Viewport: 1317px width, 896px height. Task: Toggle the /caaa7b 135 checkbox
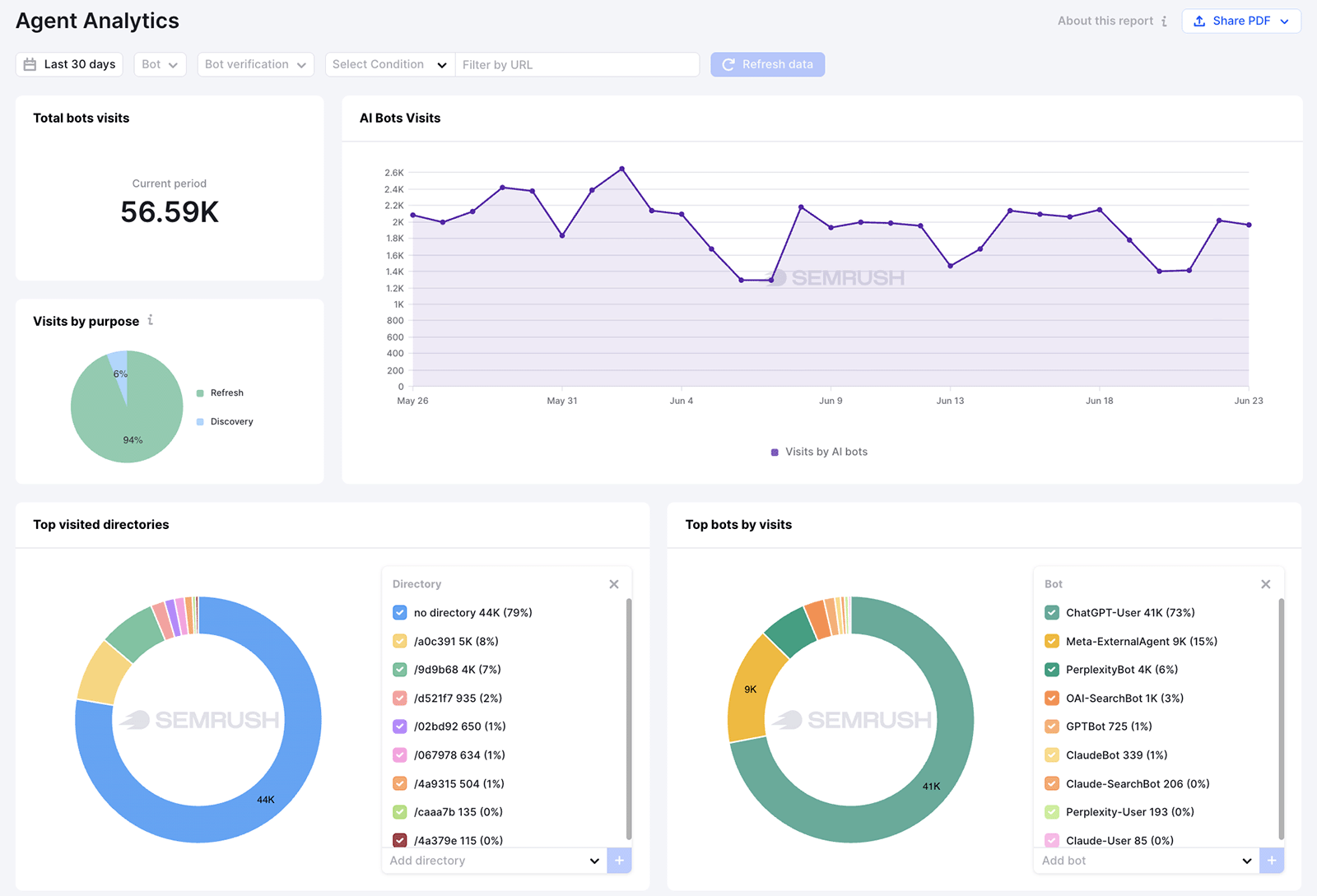[400, 812]
